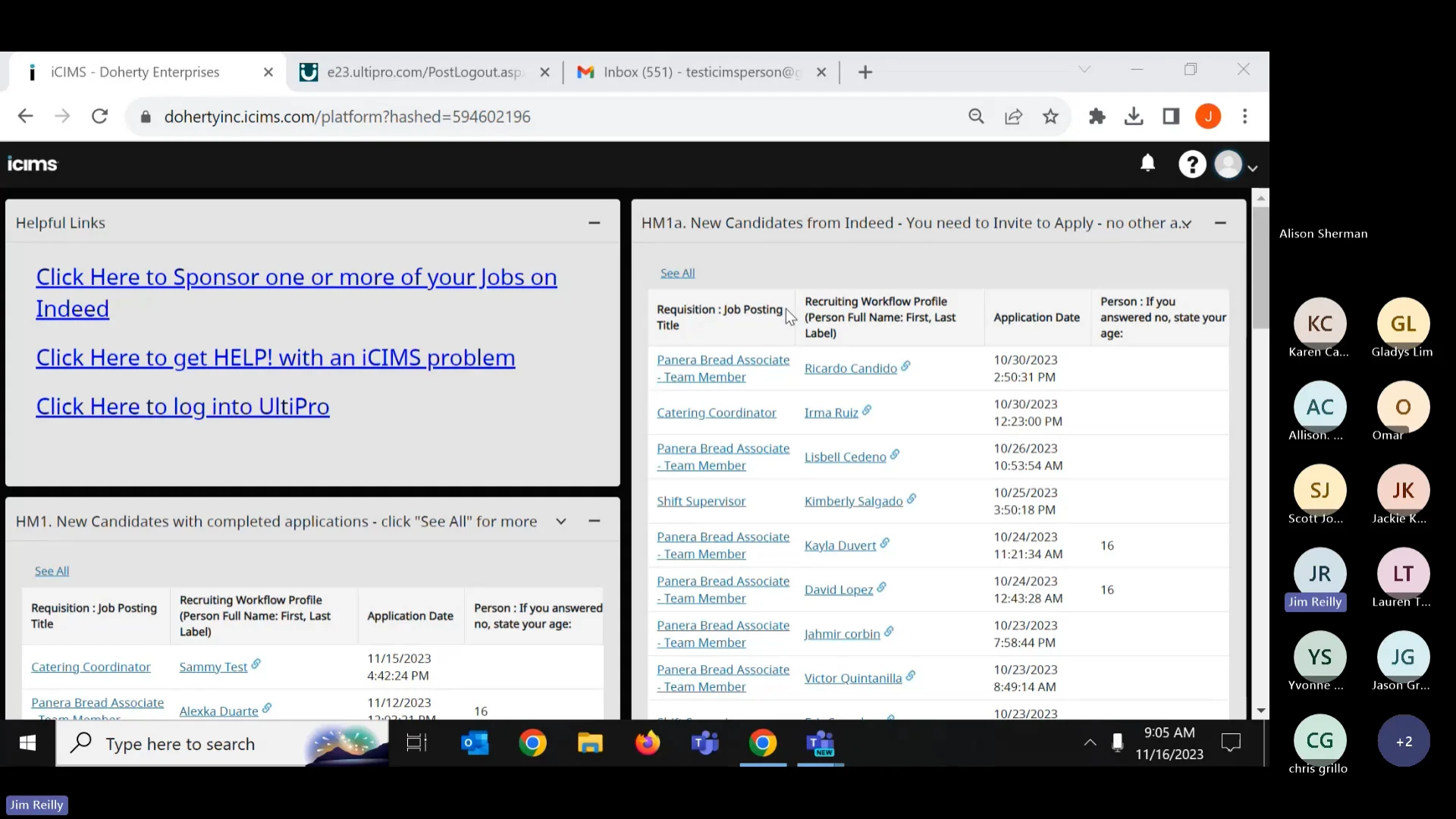The image size is (1456, 819).
Task: Launch Firefox from the taskbar
Action: tap(647, 743)
